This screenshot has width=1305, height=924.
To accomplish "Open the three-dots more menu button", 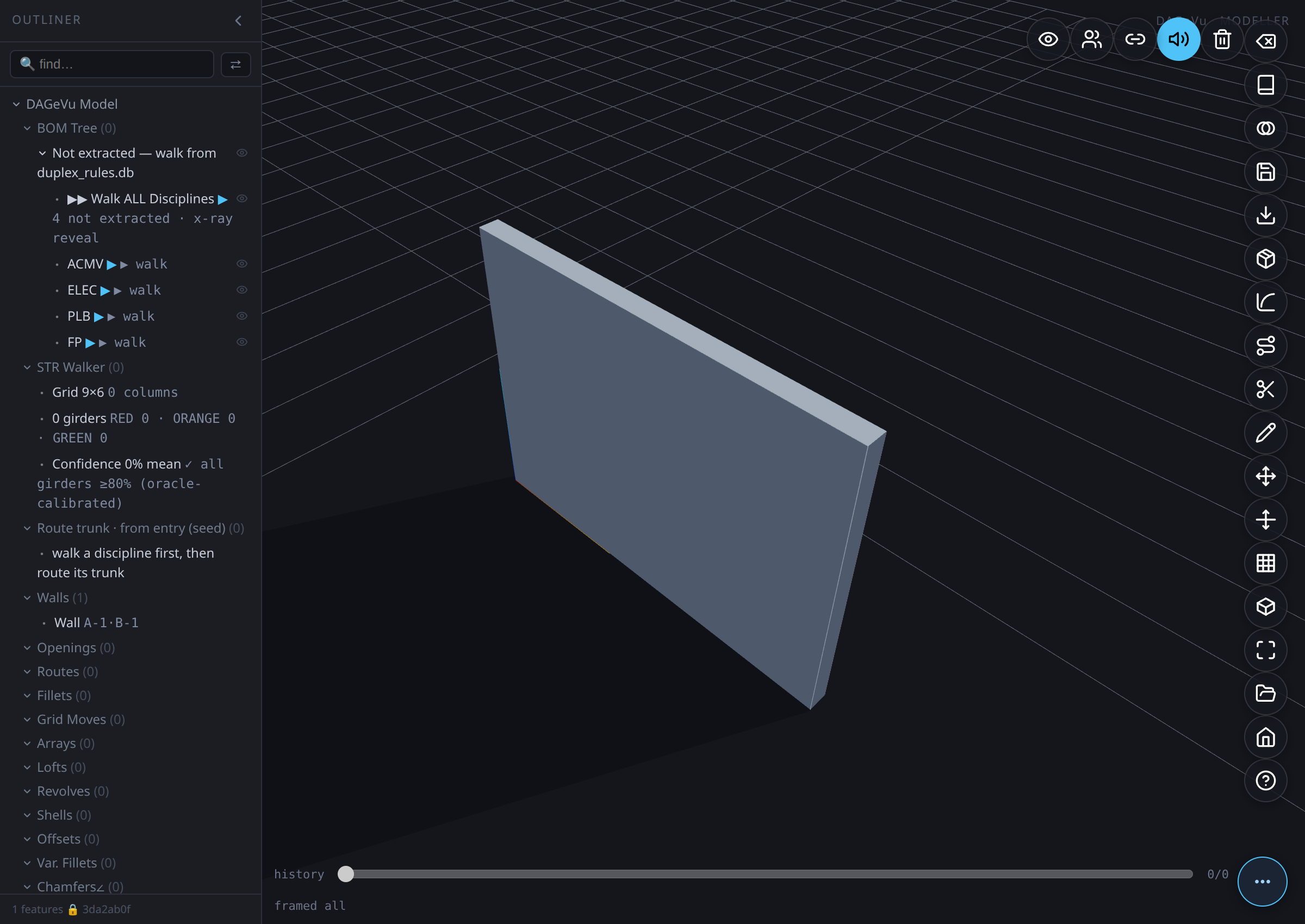I will click(1261, 881).
